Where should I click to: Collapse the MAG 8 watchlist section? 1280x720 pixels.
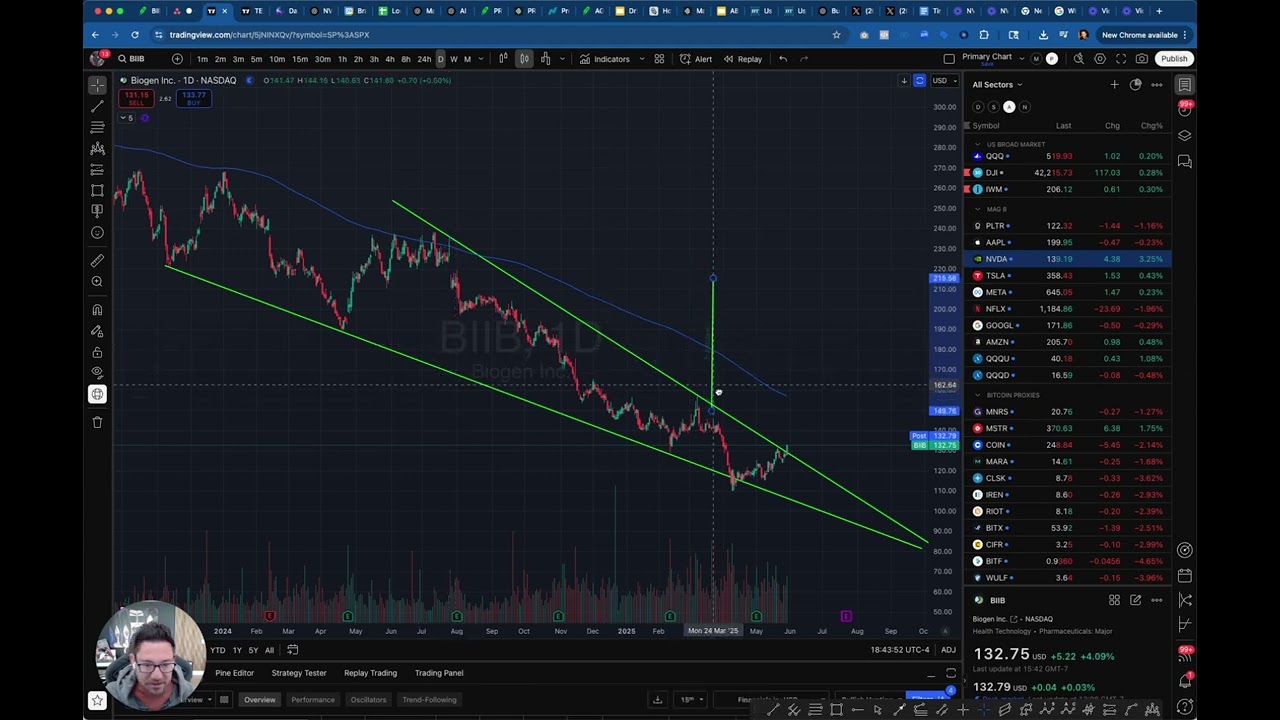pos(978,210)
